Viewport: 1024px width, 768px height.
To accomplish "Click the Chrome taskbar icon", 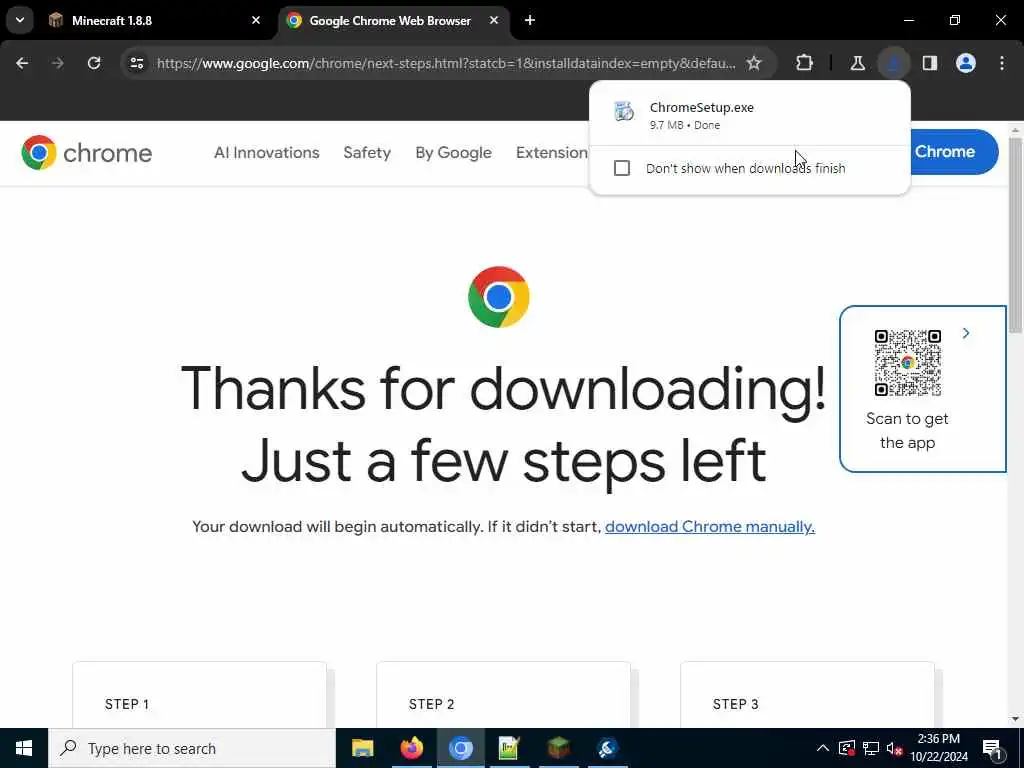I will pyautogui.click(x=460, y=748).
